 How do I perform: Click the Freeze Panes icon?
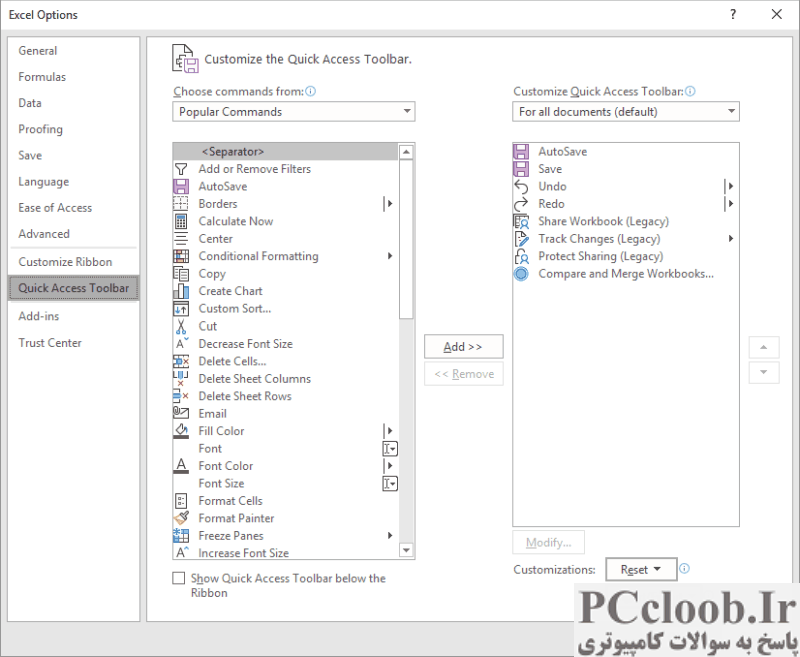pyautogui.click(x=181, y=536)
